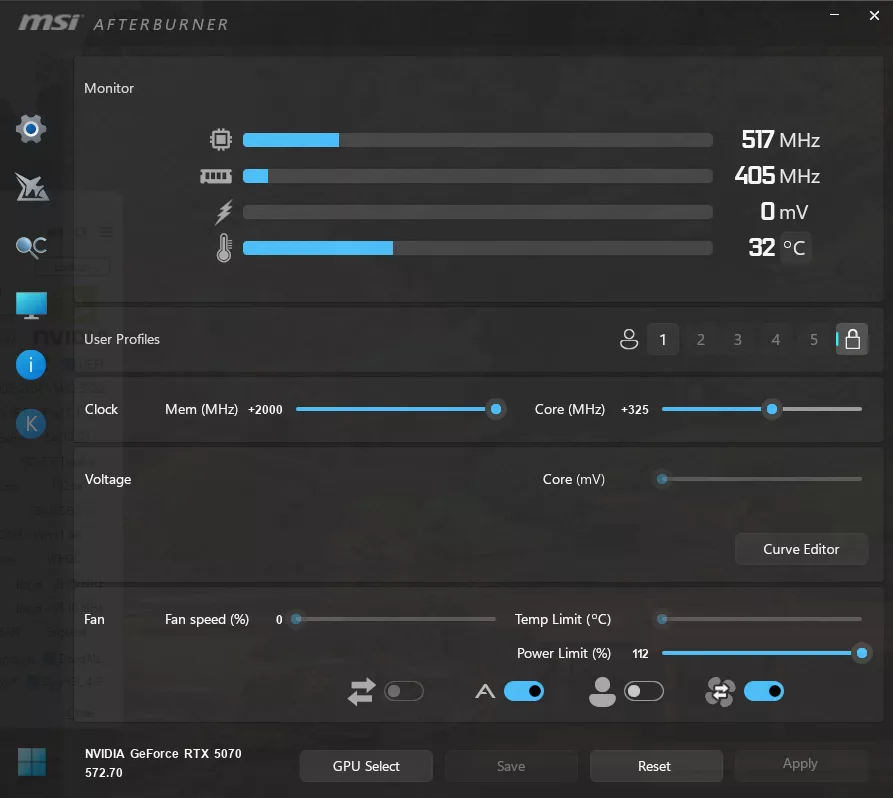
Task: Click the Power Limit value 112
Action: (641, 654)
